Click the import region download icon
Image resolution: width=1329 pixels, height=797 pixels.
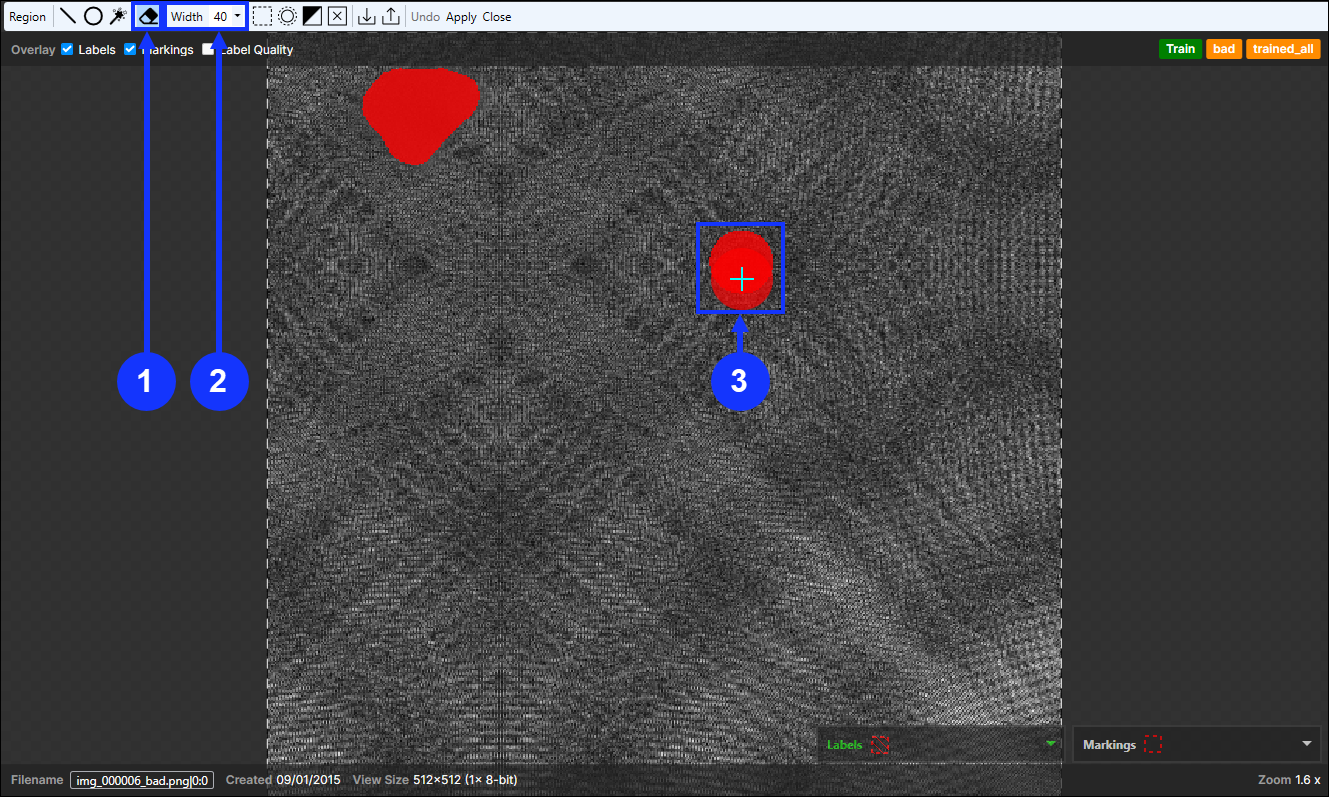[x=367, y=16]
